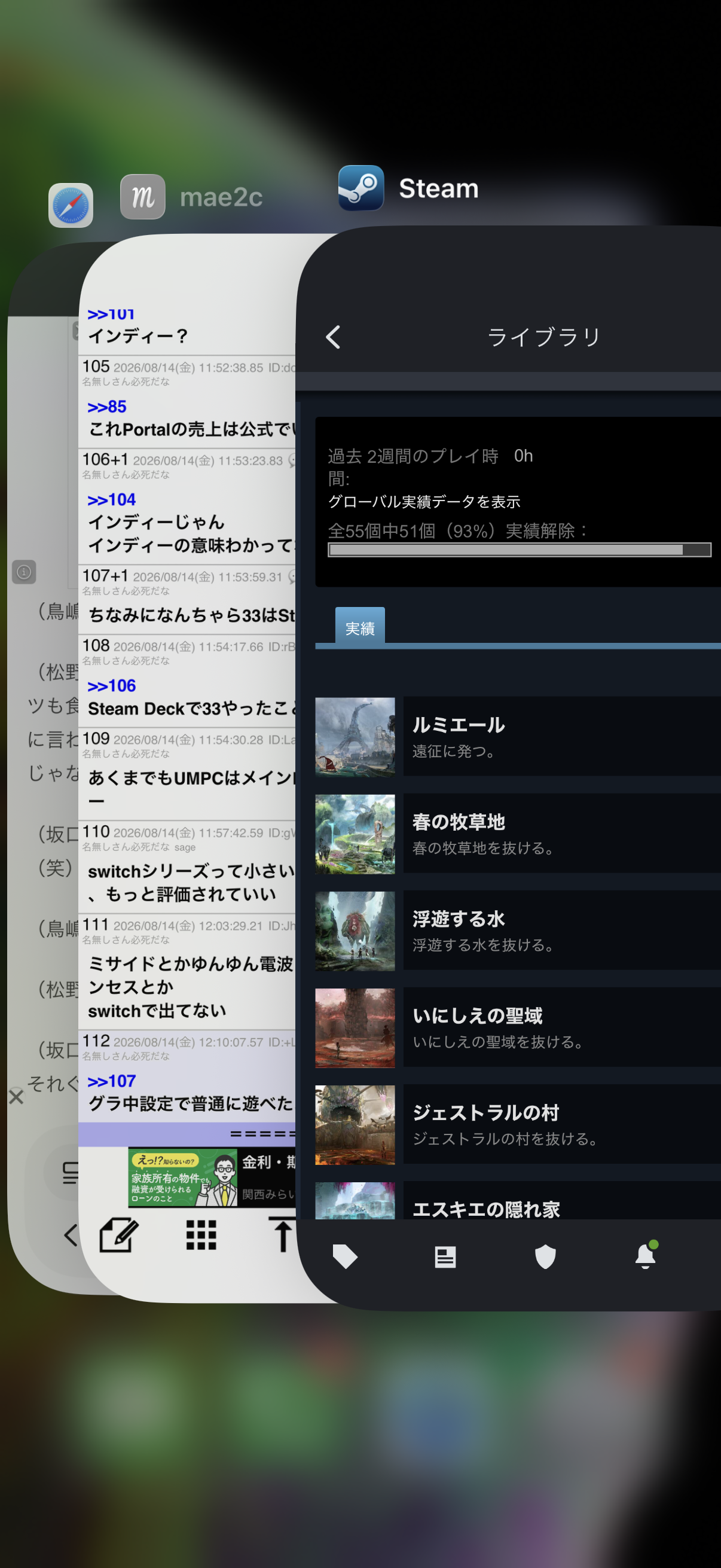Screen dimensions: 721x1568
Task: Select the 実績 tab in Steam
Action: pos(360,626)
